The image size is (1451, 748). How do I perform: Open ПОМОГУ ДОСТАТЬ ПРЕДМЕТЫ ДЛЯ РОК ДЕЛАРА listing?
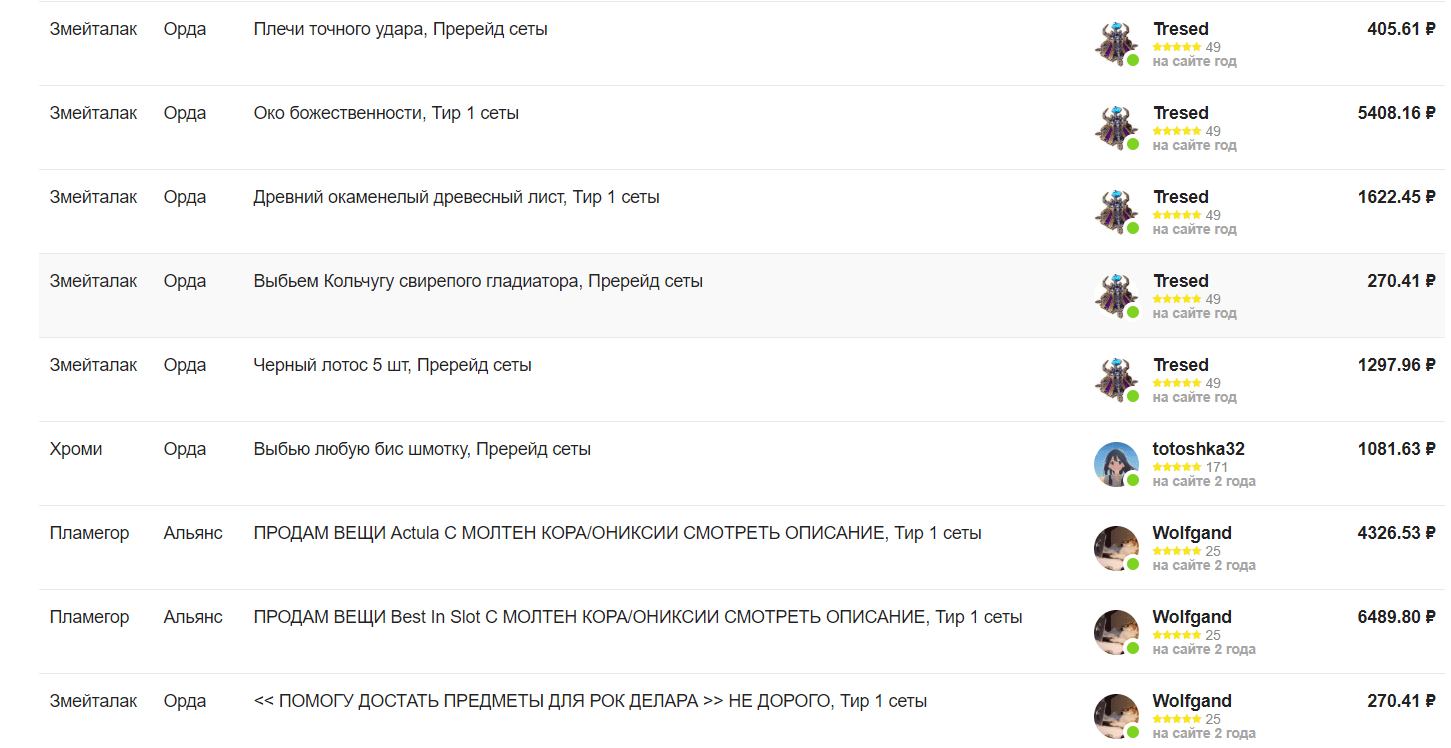590,701
